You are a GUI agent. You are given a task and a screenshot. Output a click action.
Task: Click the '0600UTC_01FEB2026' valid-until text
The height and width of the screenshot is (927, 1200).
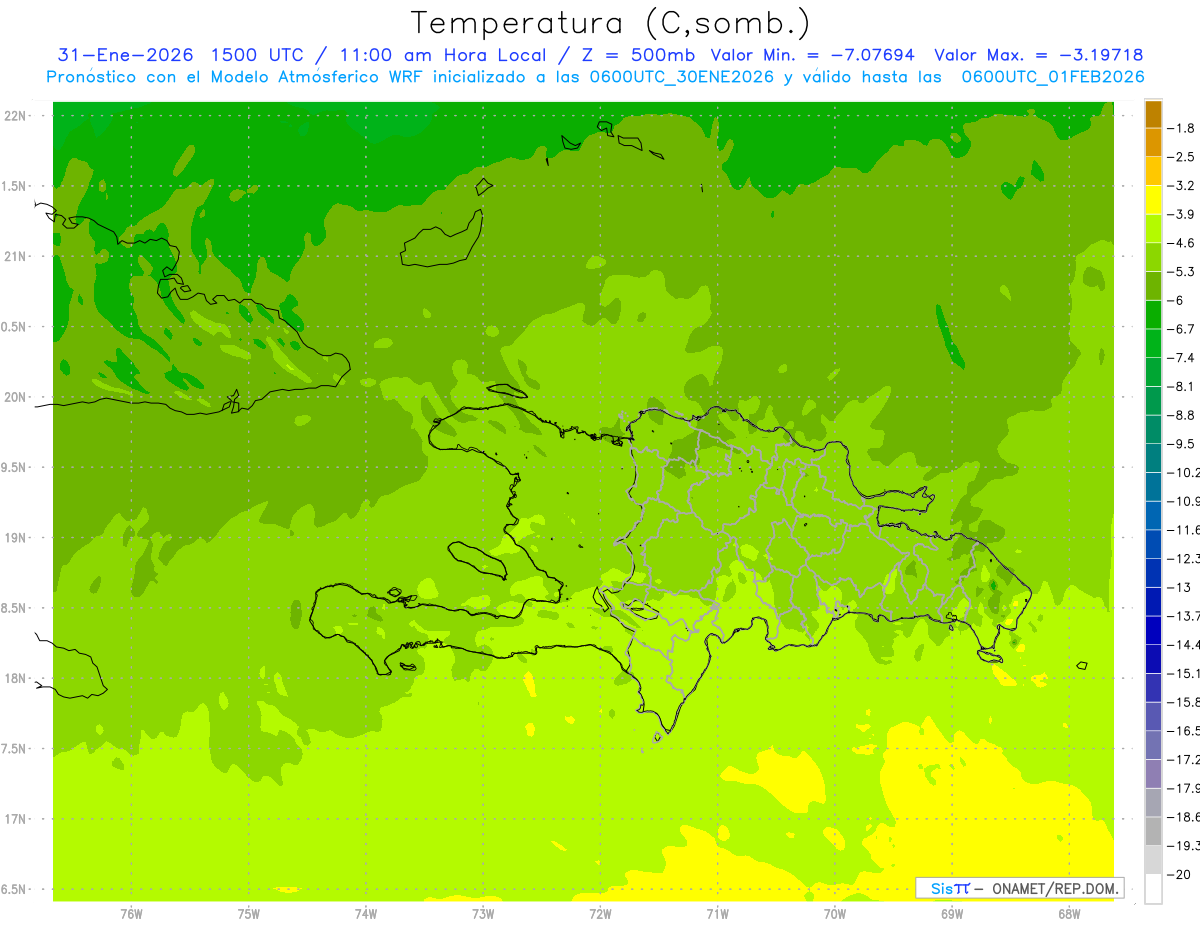tap(1052, 76)
